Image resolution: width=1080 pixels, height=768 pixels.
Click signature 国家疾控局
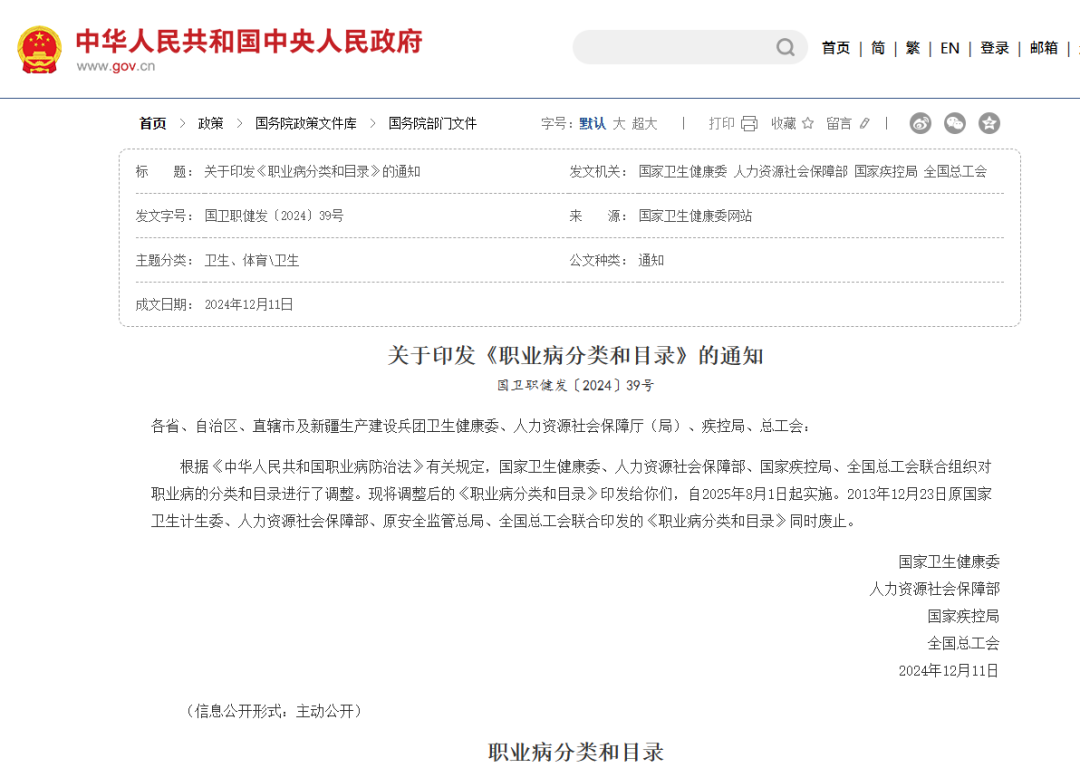click(x=963, y=616)
